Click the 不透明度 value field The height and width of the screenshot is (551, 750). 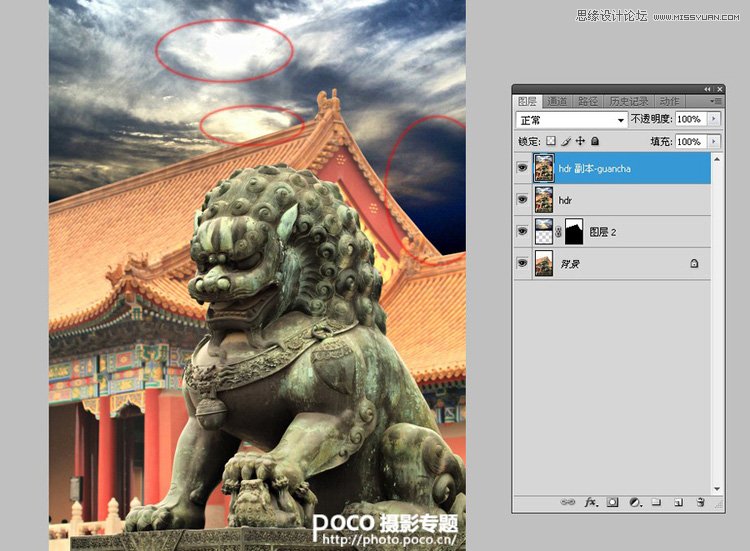[x=692, y=119]
